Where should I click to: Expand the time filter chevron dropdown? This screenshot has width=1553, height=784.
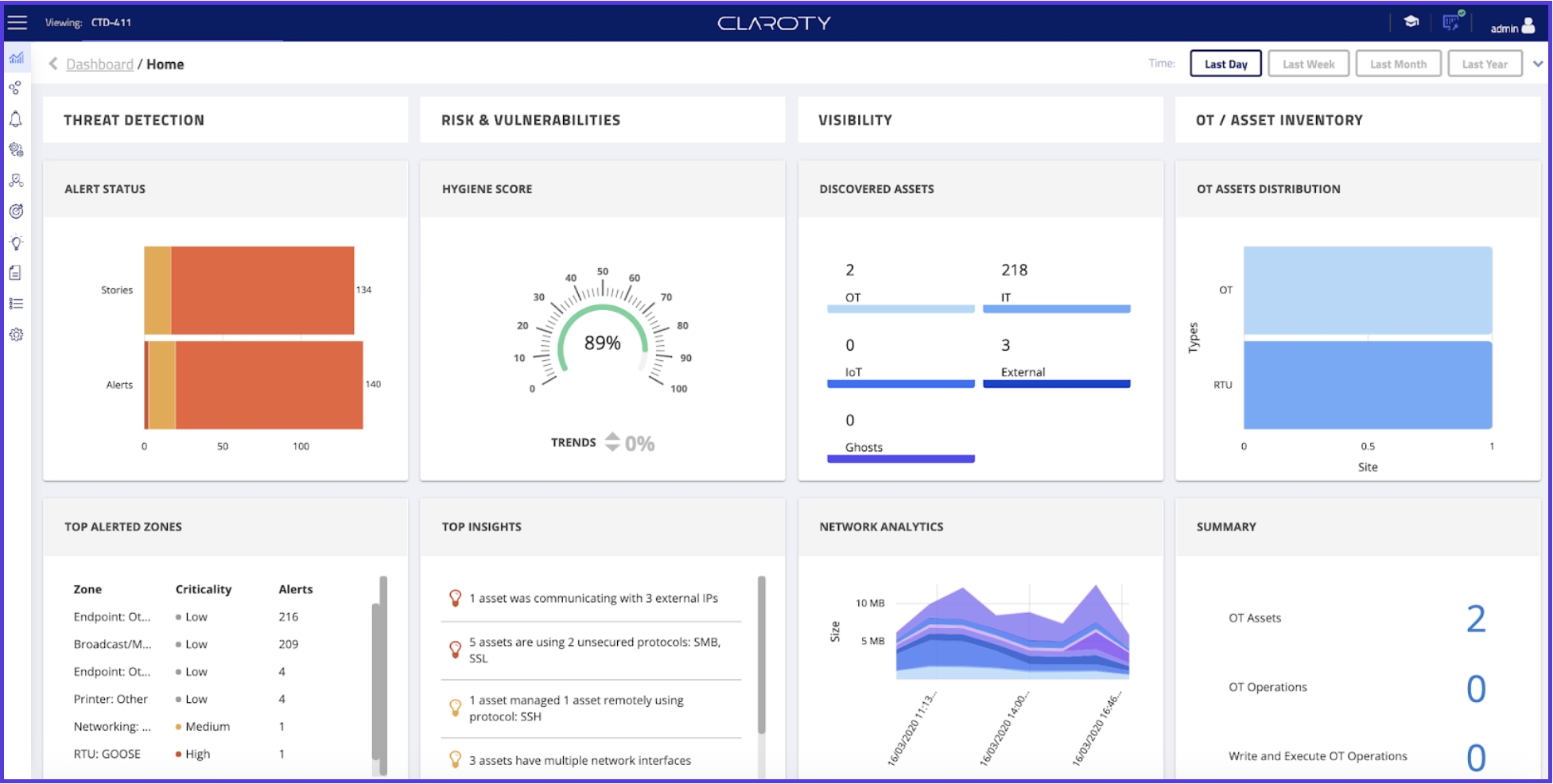click(x=1538, y=64)
